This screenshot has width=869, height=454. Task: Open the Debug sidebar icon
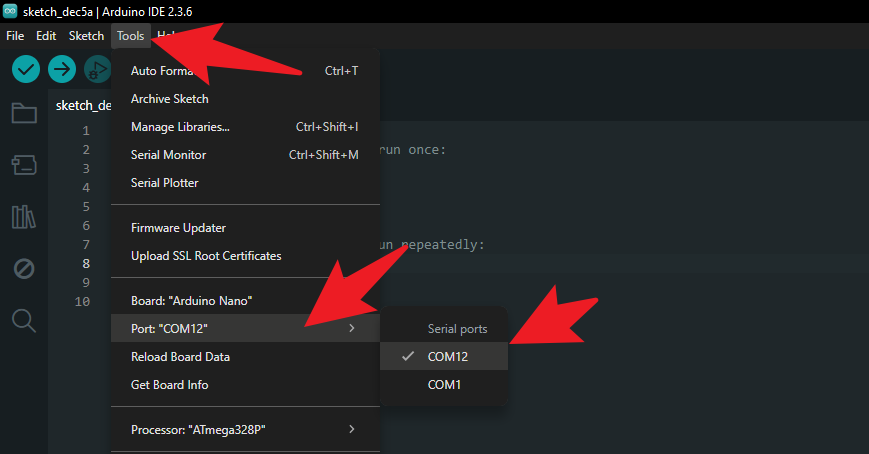[x=24, y=269]
